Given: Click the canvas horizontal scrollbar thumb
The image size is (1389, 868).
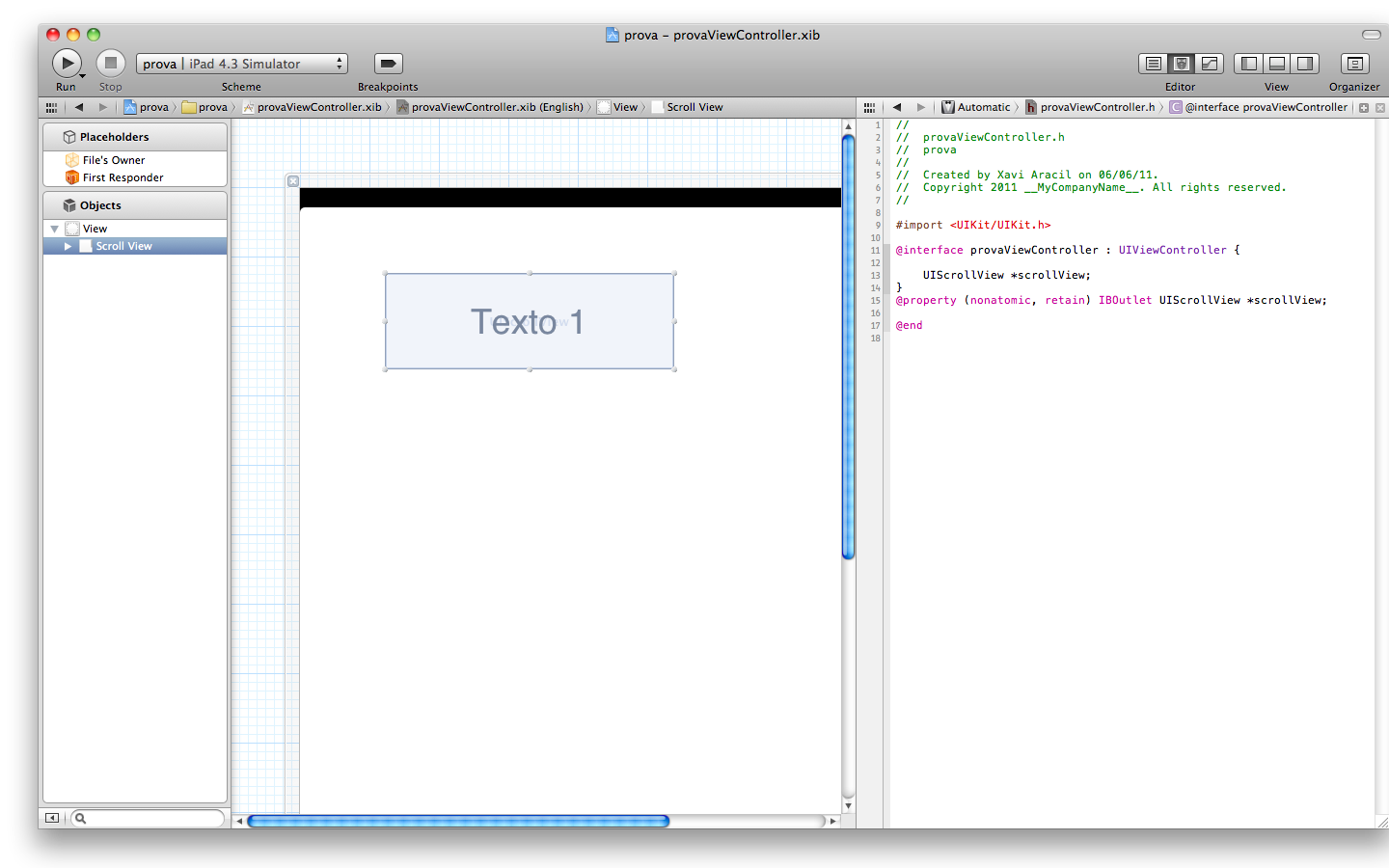Looking at the screenshot, I should pyautogui.click(x=458, y=821).
